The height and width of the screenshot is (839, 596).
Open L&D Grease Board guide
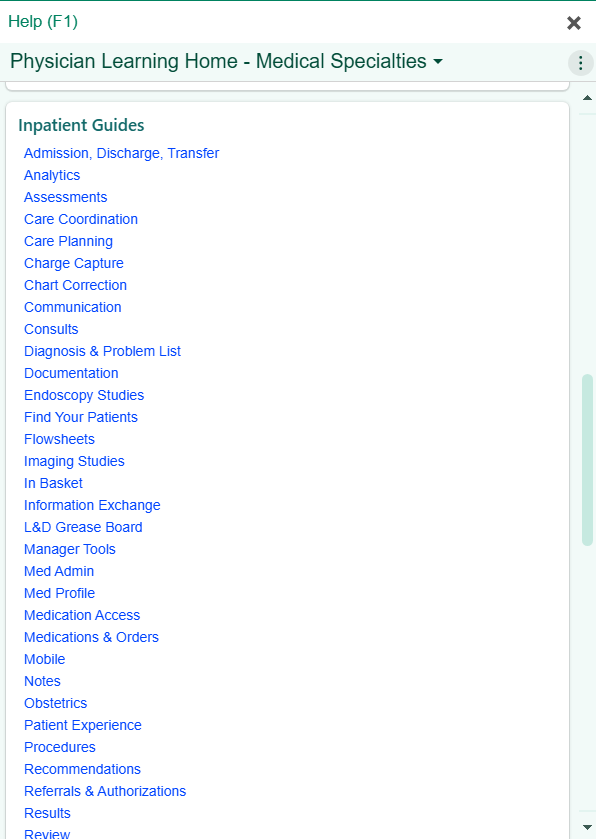83,526
